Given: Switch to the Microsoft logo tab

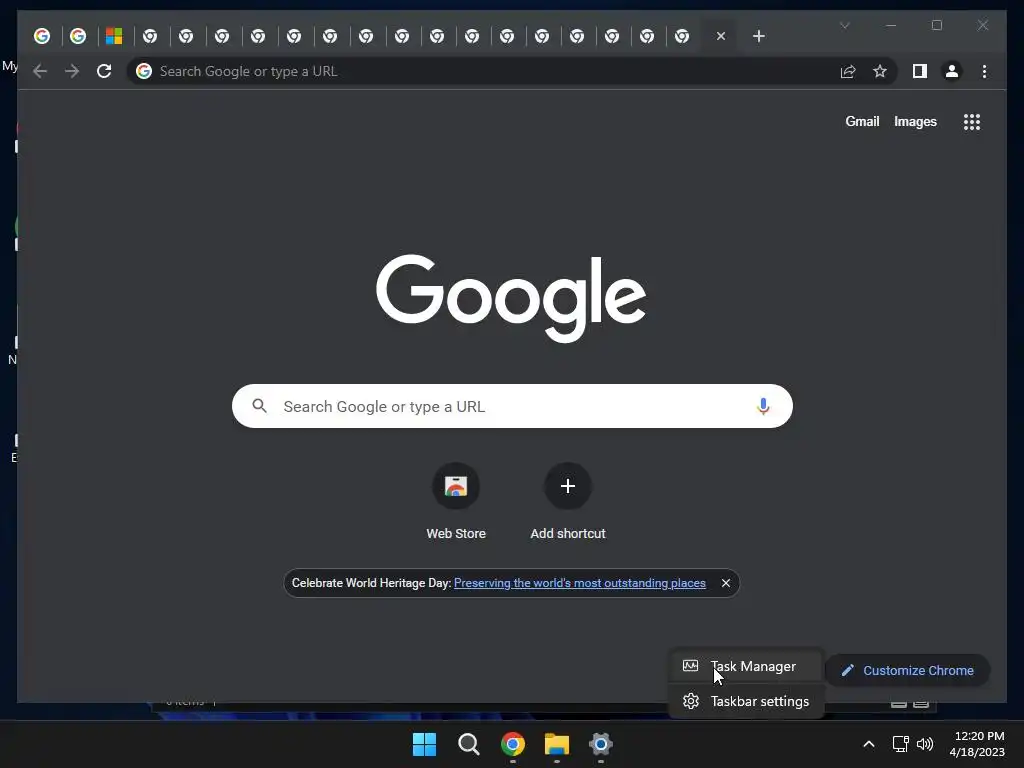Looking at the screenshot, I should point(114,36).
